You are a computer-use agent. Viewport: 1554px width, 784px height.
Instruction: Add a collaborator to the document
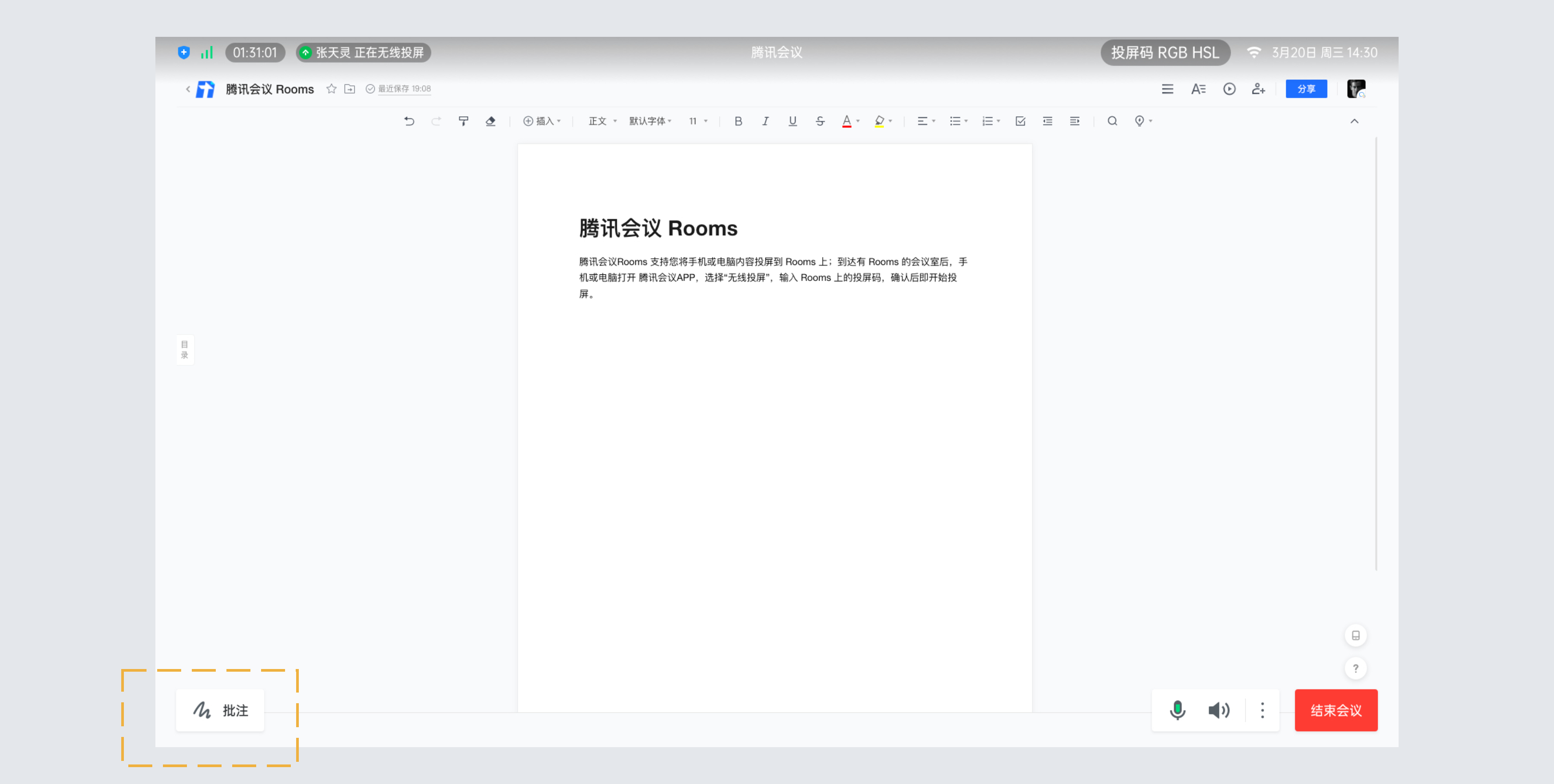(1258, 89)
